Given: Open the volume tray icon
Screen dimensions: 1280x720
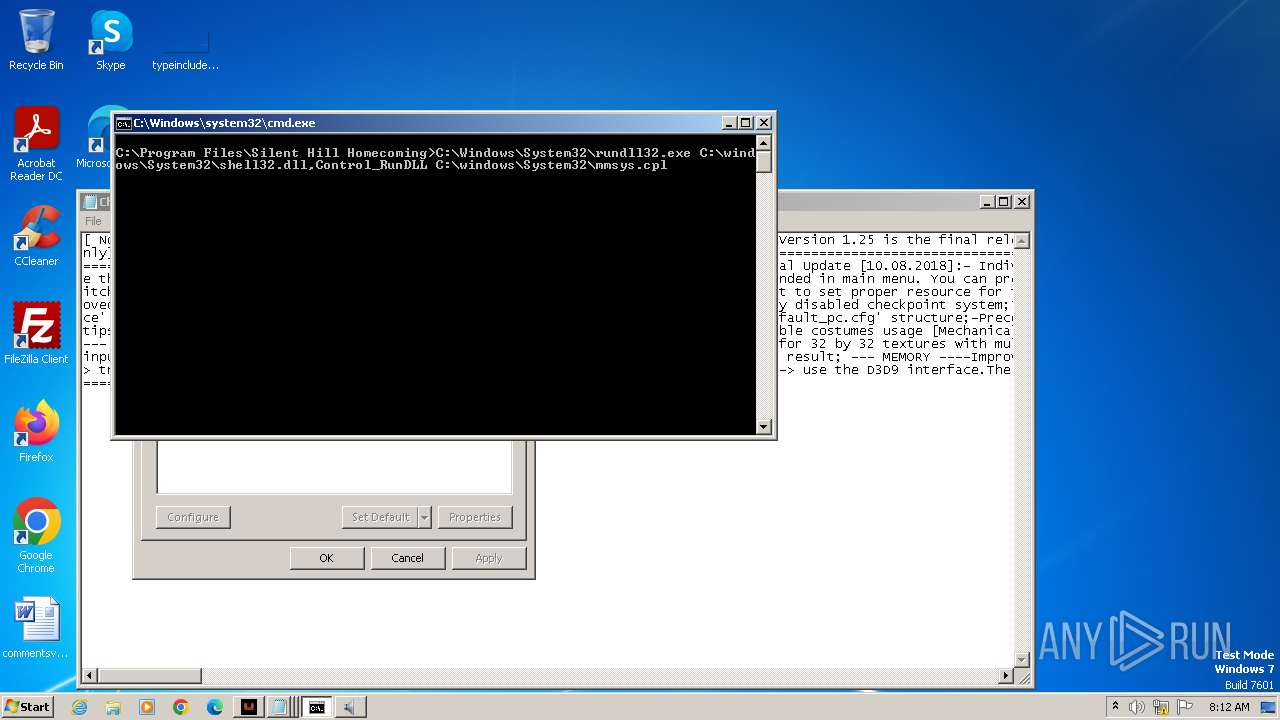Looking at the screenshot, I should tap(1136, 707).
